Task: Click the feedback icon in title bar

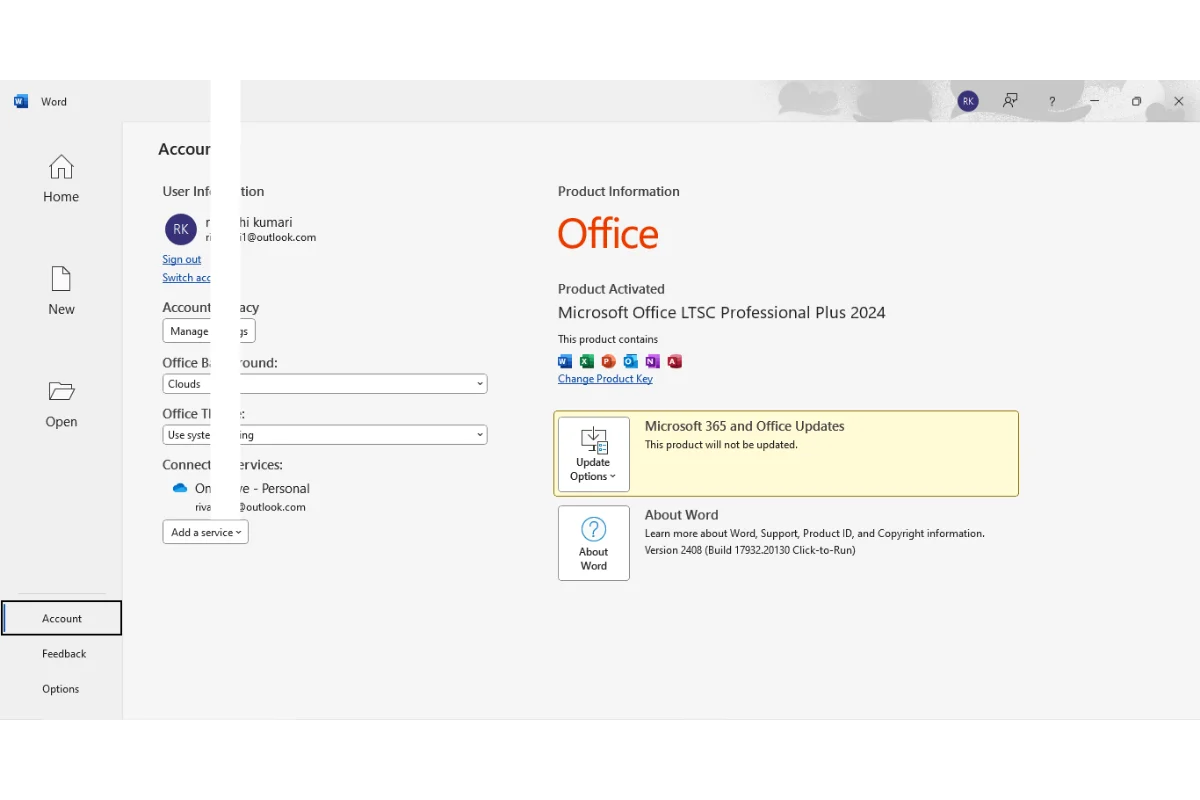Action: [x=1010, y=101]
